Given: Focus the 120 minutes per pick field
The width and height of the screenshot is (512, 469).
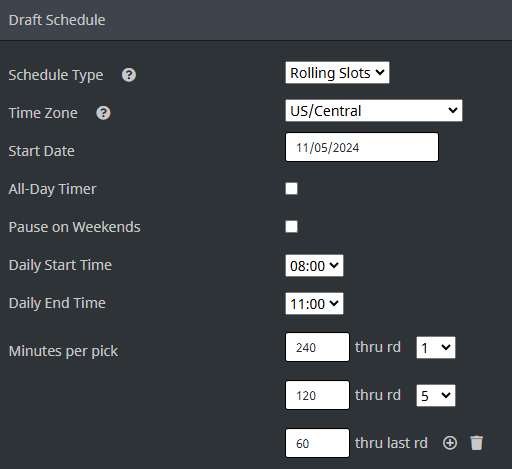Looking at the screenshot, I should click(317, 395).
